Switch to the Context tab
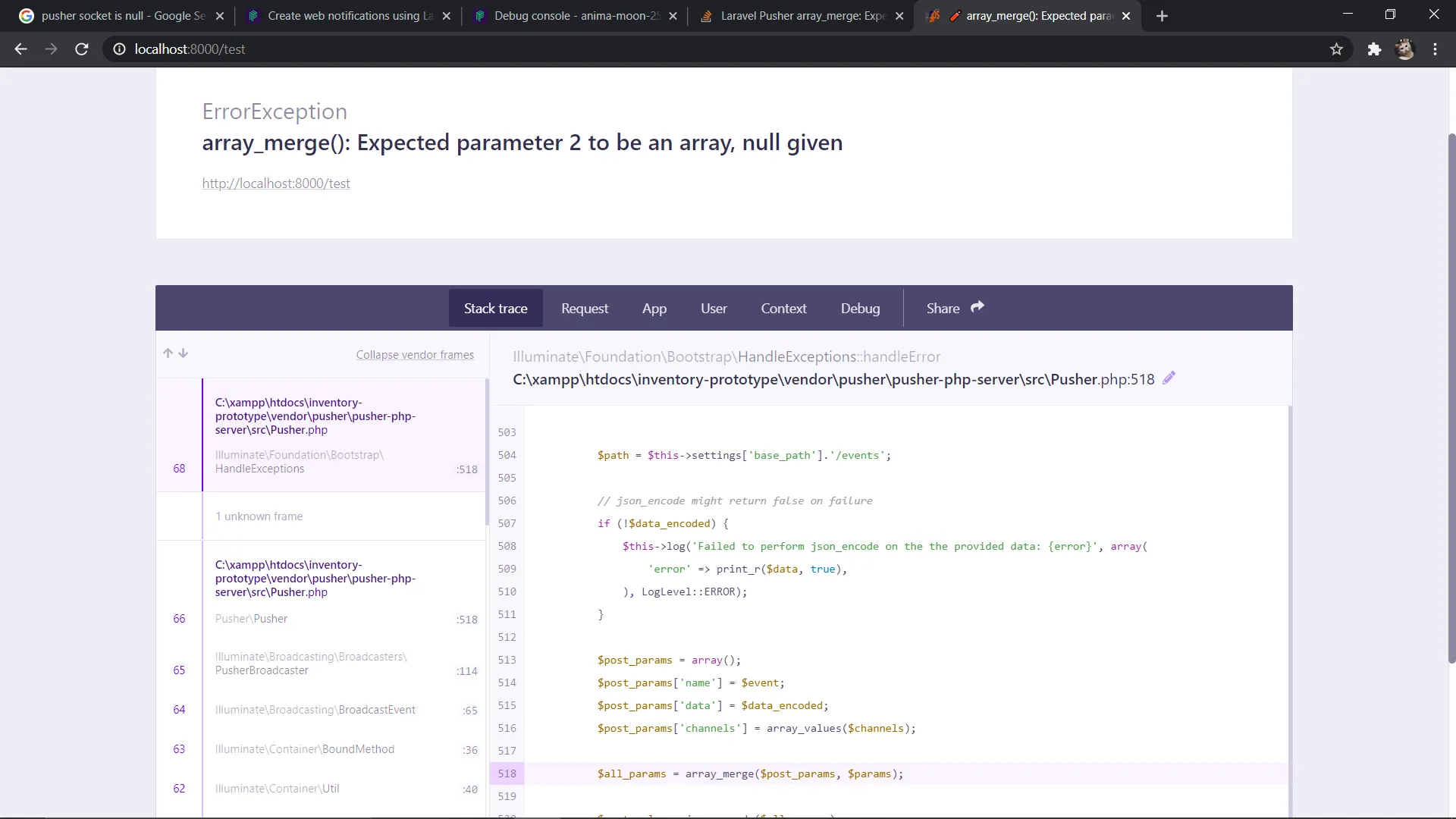The width and height of the screenshot is (1456, 819). click(x=783, y=309)
